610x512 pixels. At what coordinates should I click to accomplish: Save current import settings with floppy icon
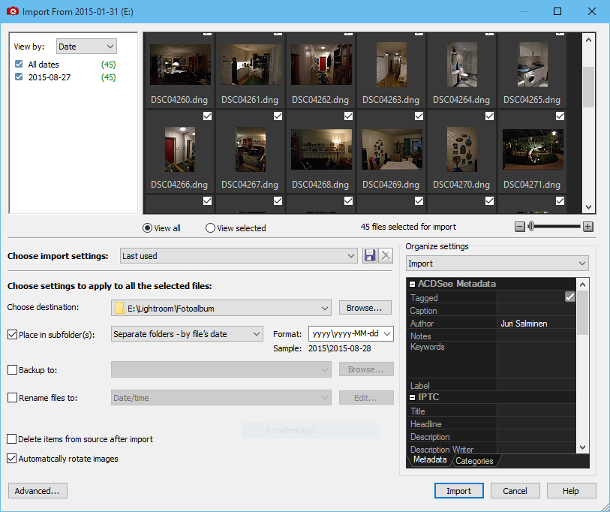(x=370, y=256)
